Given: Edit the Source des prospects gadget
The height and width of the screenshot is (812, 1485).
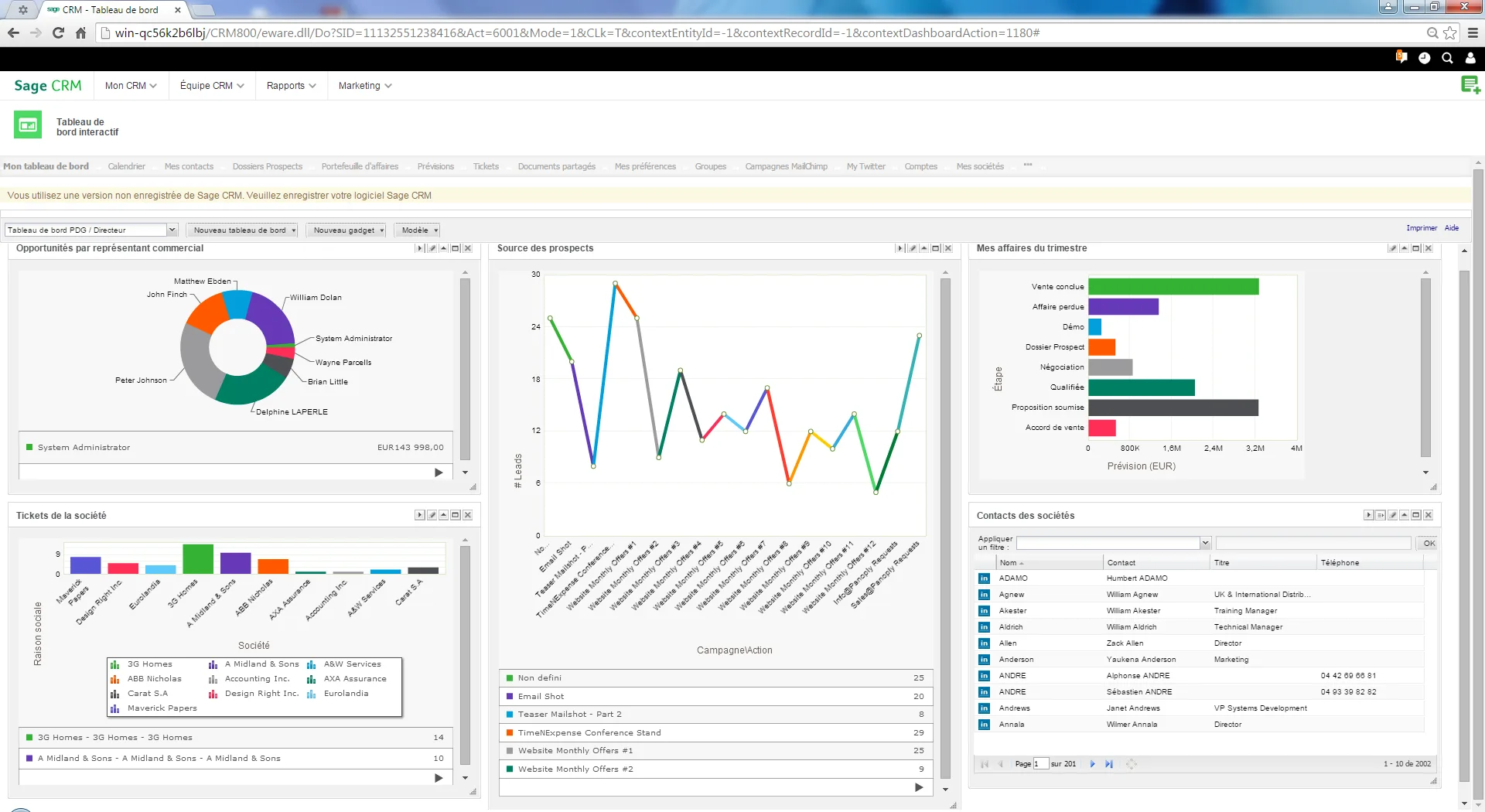Looking at the screenshot, I should (x=912, y=248).
